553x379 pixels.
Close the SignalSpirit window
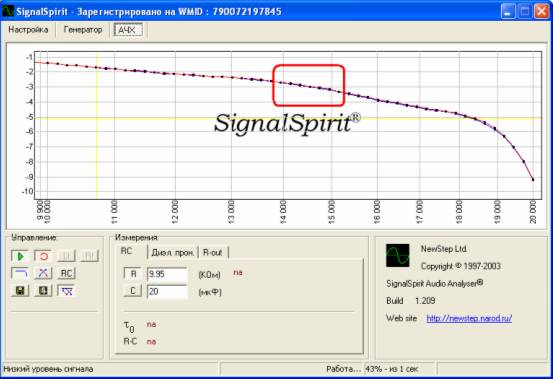(541, 11)
